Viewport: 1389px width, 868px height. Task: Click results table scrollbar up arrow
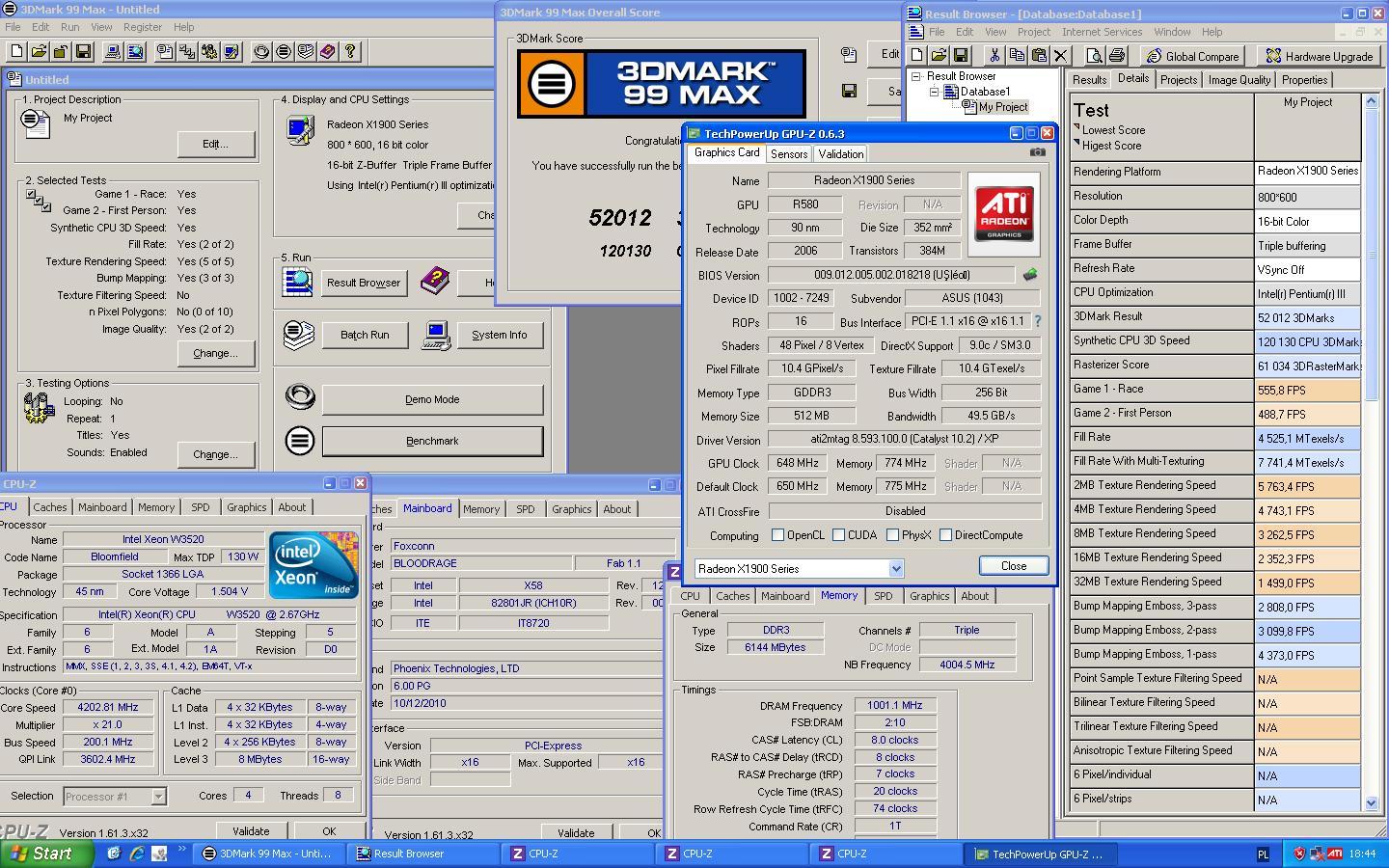(x=1371, y=101)
